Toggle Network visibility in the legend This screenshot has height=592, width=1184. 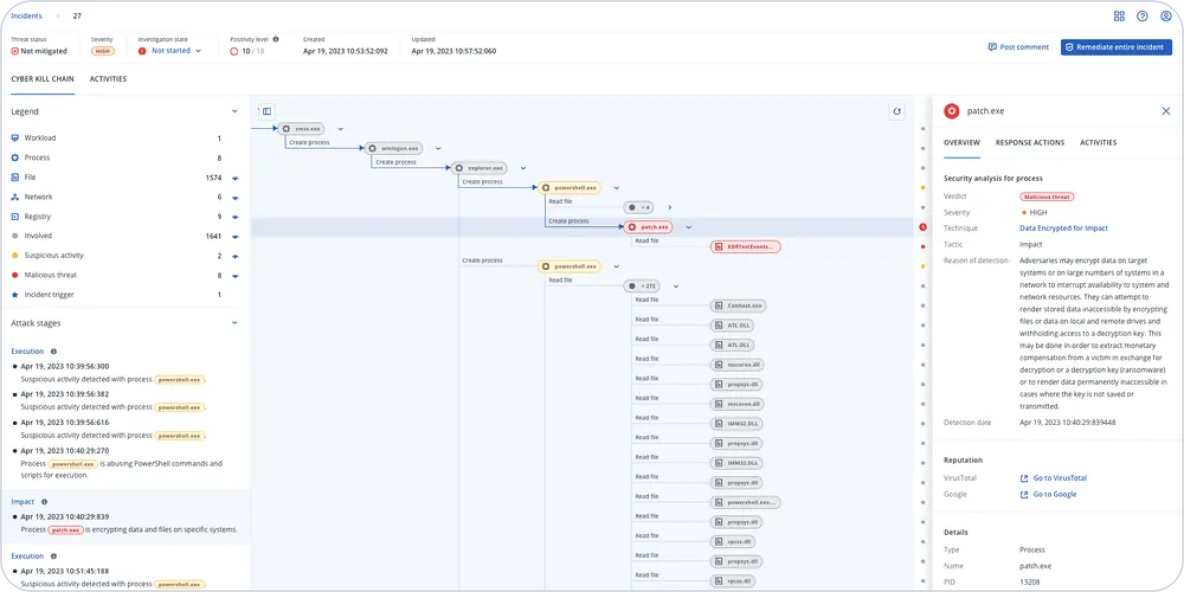(235, 197)
